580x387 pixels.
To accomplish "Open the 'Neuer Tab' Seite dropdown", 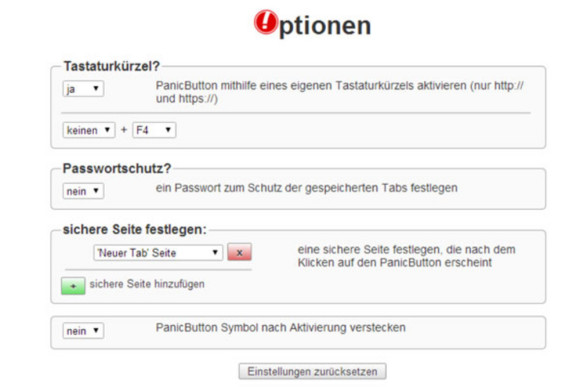I will click(158, 253).
